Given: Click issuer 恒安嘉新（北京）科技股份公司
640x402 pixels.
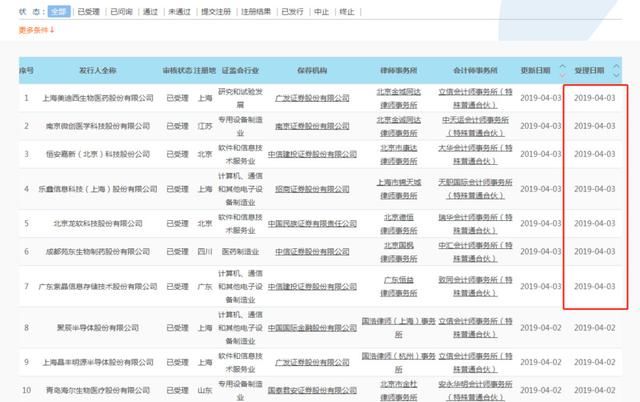Looking at the screenshot, I should (x=98, y=154).
